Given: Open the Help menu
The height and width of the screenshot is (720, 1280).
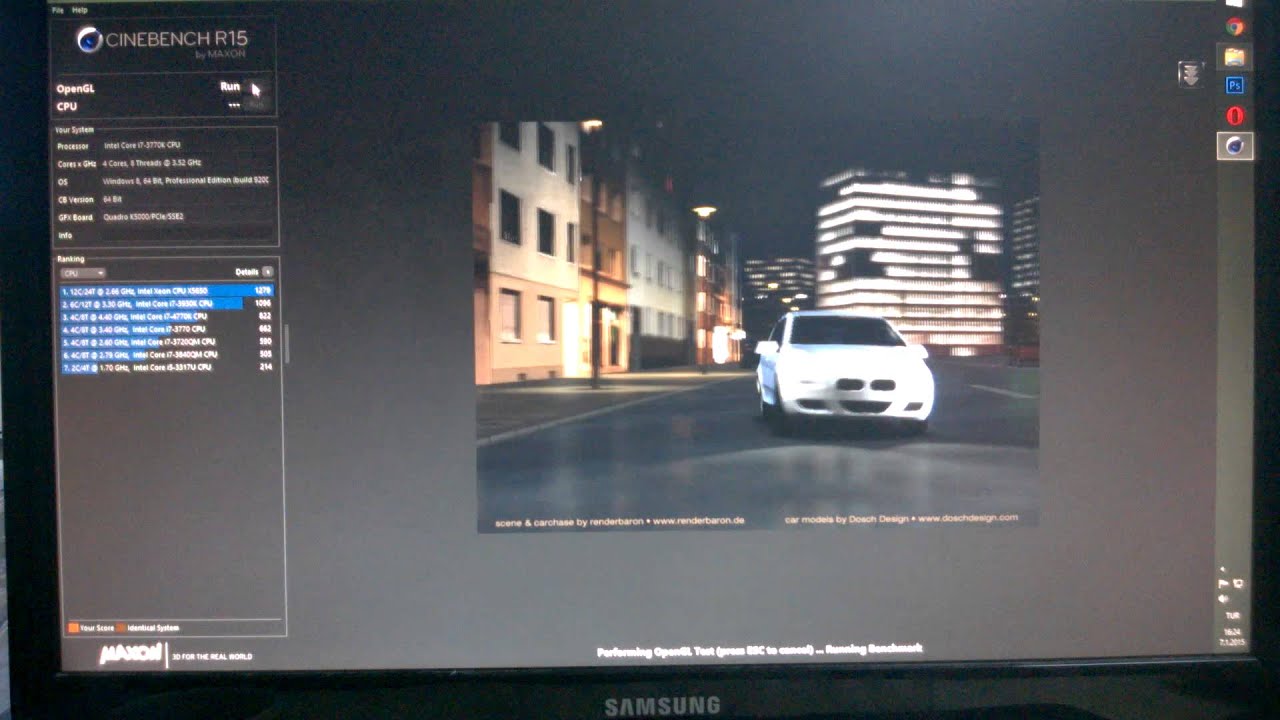Looking at the screenshot, I should click(x=80, y=10).
